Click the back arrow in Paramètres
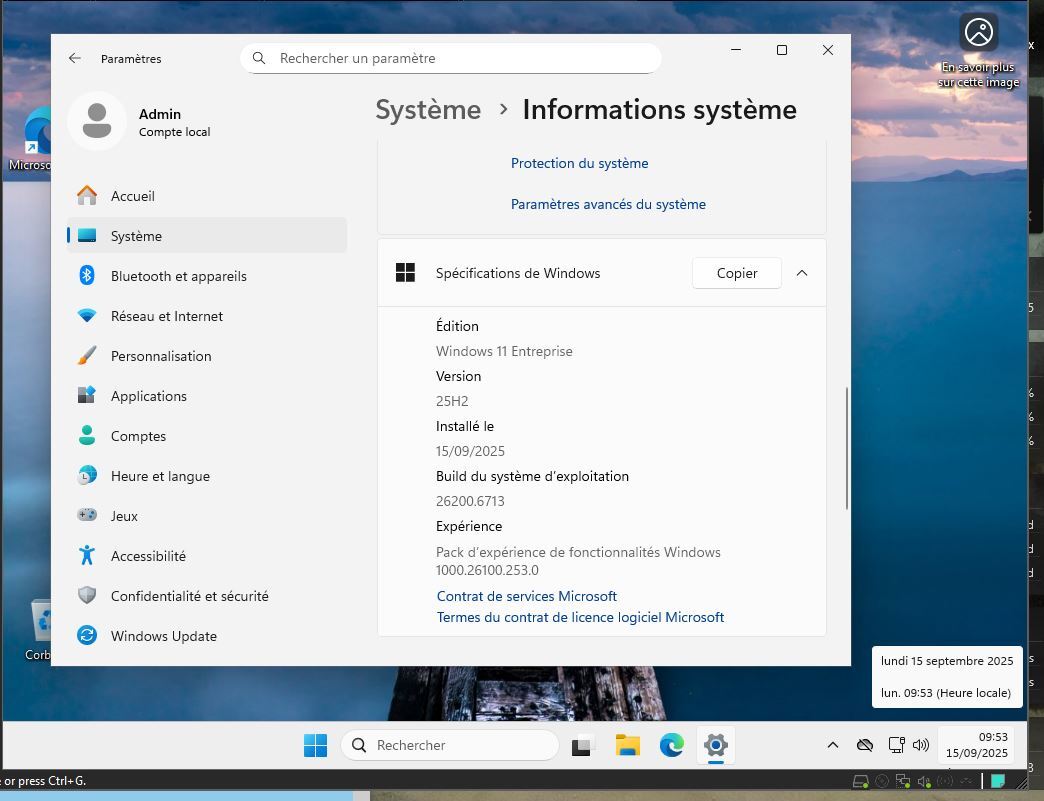This screenshot has height=801, width=1044. [75, 59]
